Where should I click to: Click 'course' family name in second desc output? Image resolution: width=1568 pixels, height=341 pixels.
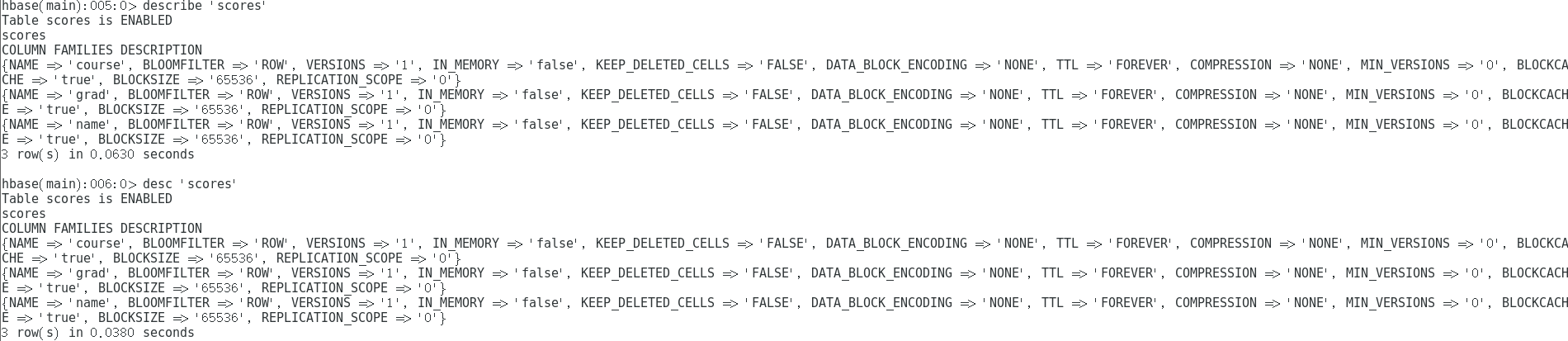[98, 244]
